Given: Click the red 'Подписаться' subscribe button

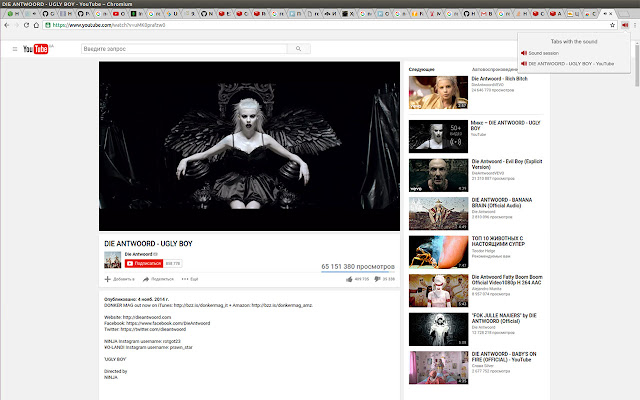Looking at the screenshot, I should pos(144,263).
